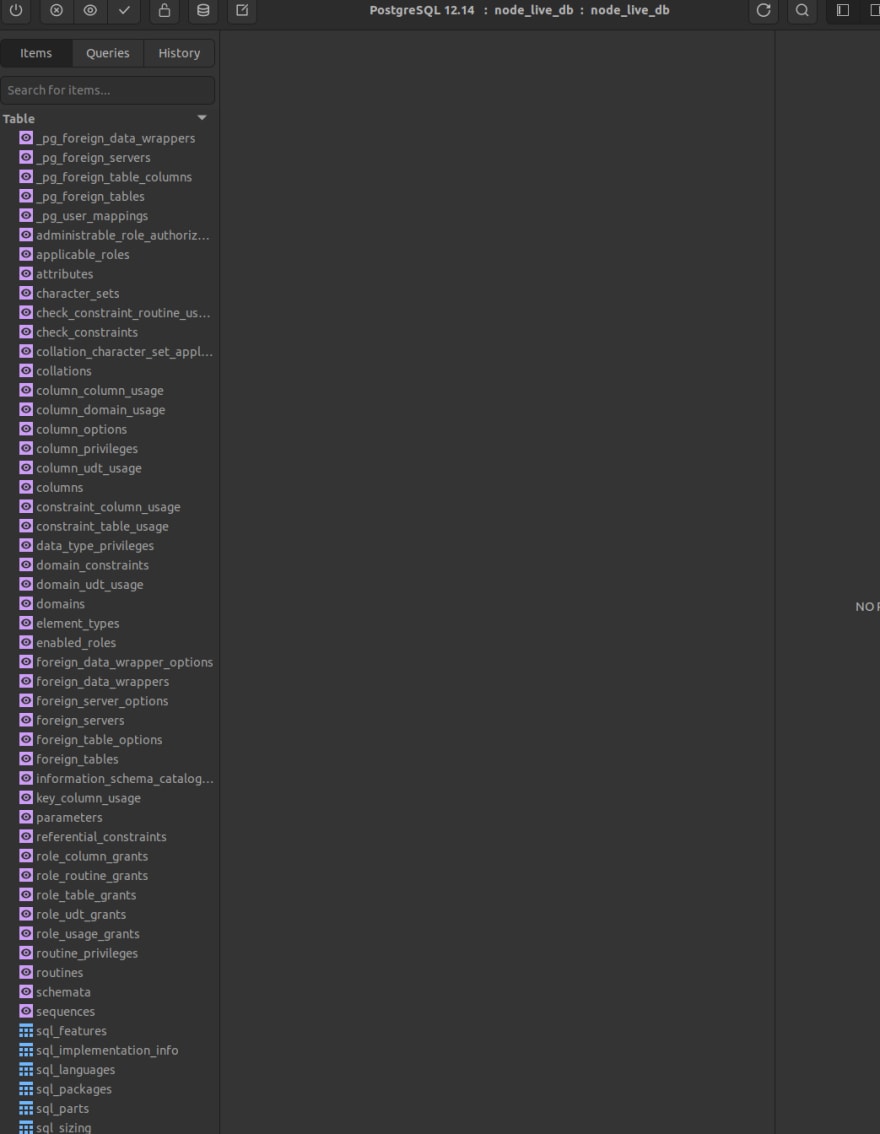Screen dimensions: 880x1134
Task: Click the eye icon beside role_usage_grants
Action: click(x=26, y=934)
